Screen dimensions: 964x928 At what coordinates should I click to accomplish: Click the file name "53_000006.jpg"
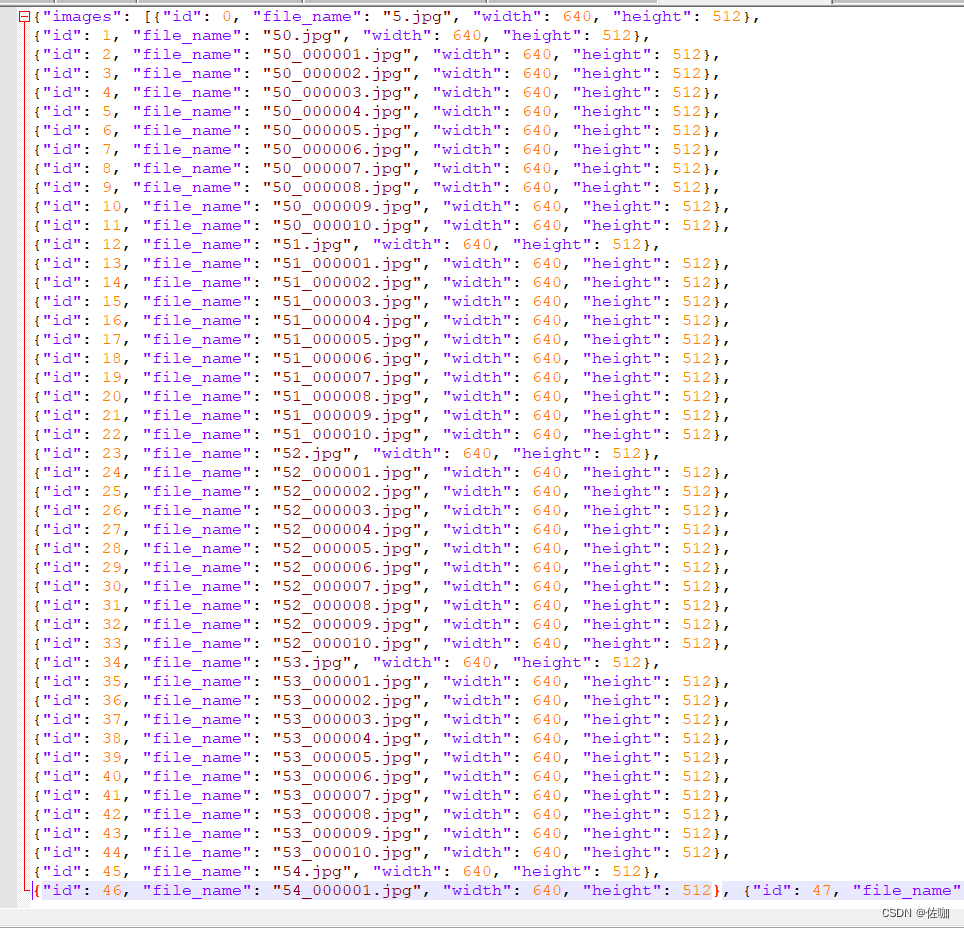click(x=346, y=777)
